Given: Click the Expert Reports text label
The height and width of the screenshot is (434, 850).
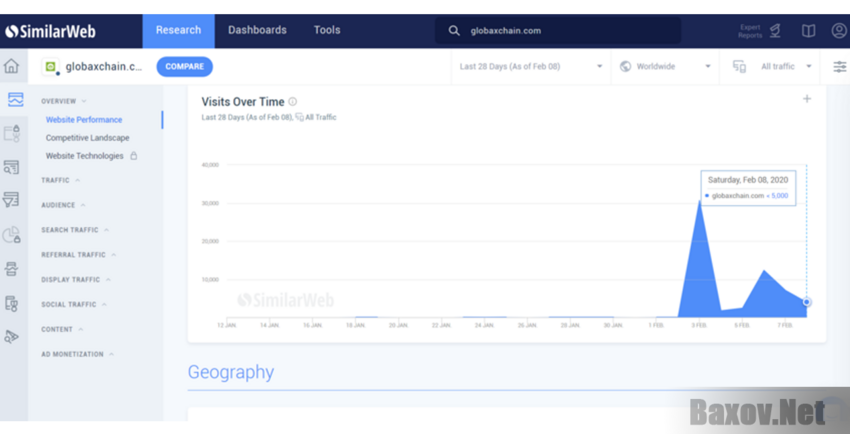Looking at the screenshot, I should [x=750, y=31].
